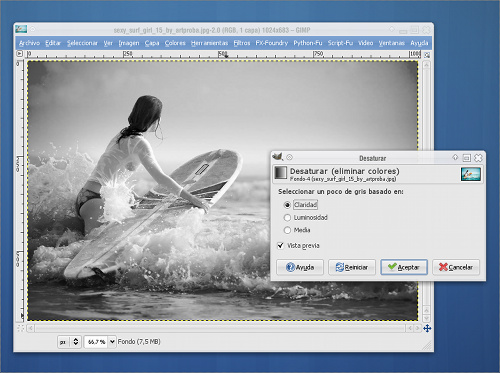Viewport: 500px width, 373px height.
Task: Click the pin circle icon in Desaturar title bar
Action: coord(290,157)
